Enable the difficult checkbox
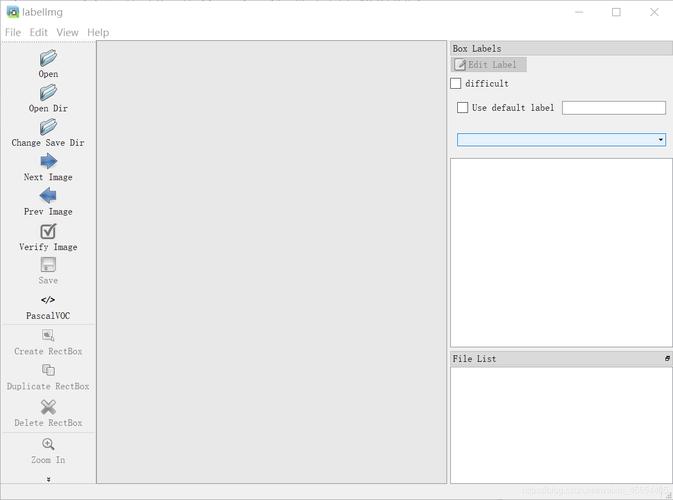673x500 pixels. coord(456,84)
